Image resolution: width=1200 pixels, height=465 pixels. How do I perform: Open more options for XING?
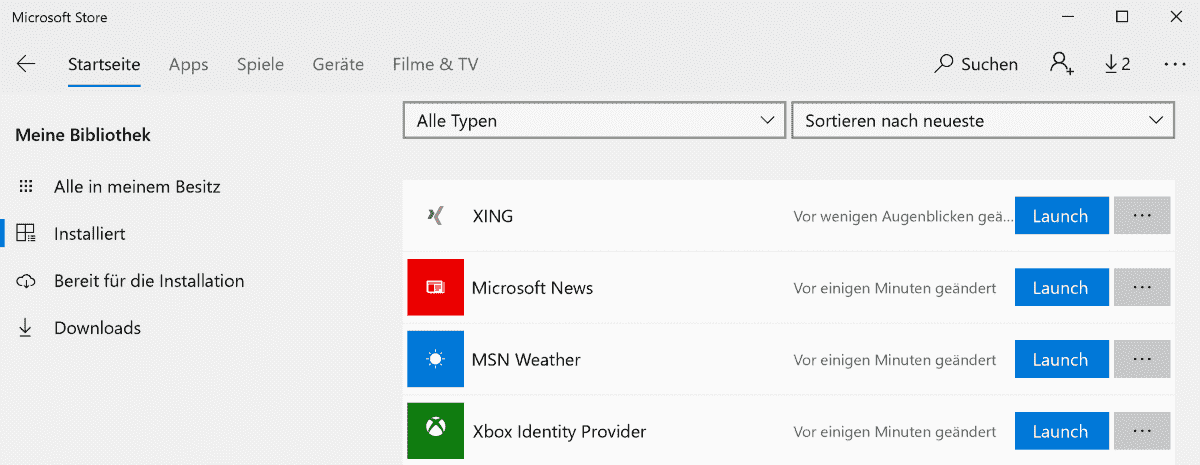coord(1142,215)
